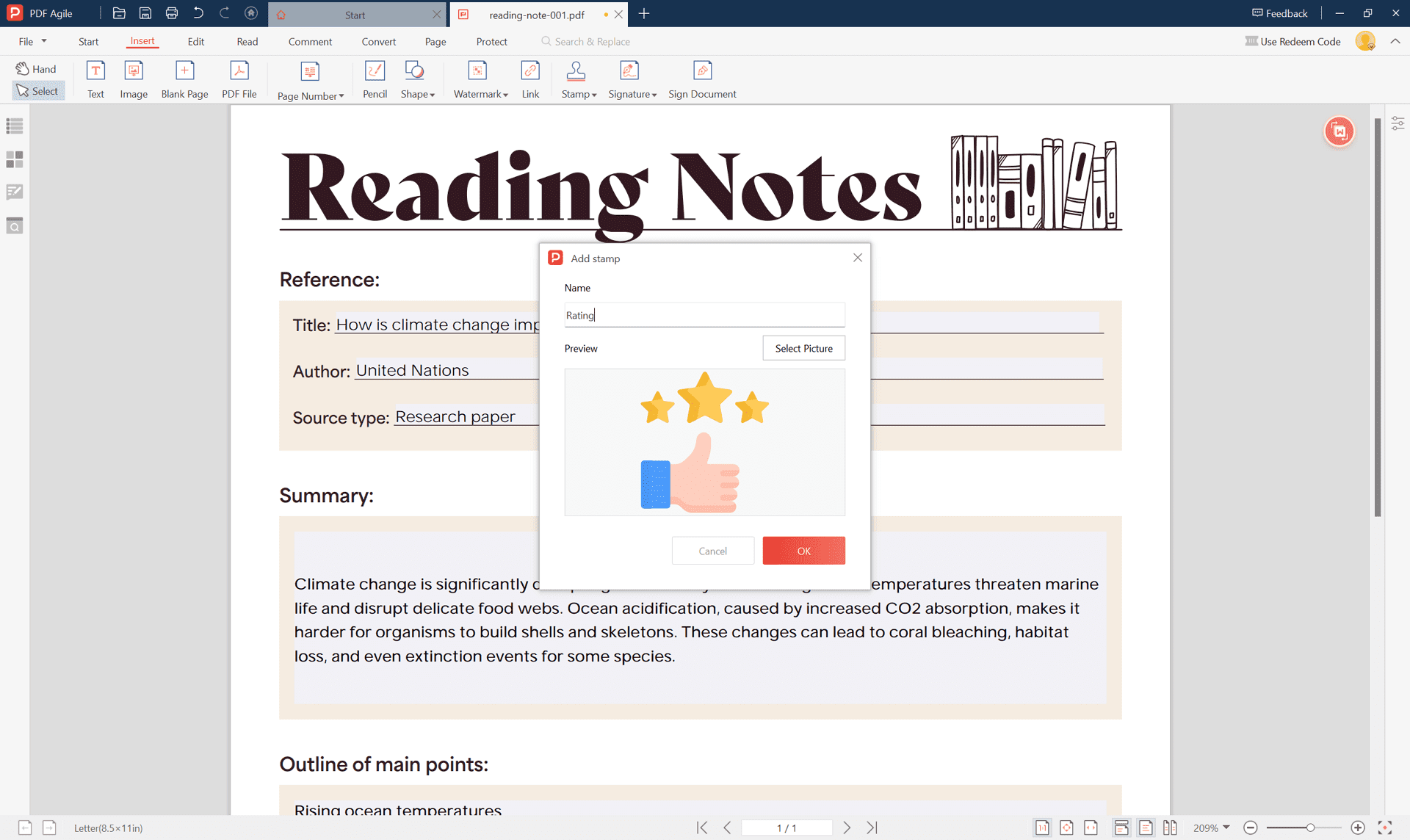The width and height of the screenshot is (1410, 840).
Task: Click the red floating convert button
Action: coord(1339,131)
